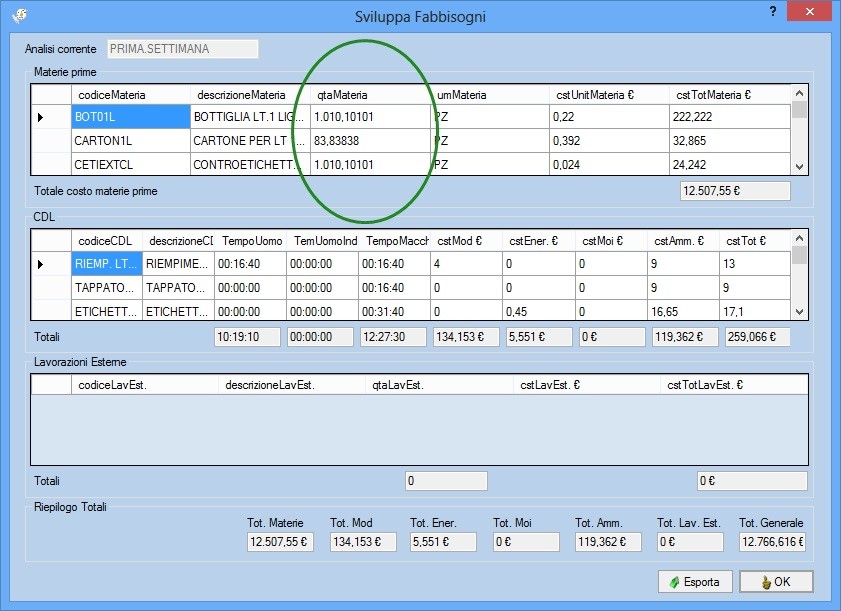Click the application icon in the title bar
Viewport: 841px width, 611px height.
pos(19,16)
